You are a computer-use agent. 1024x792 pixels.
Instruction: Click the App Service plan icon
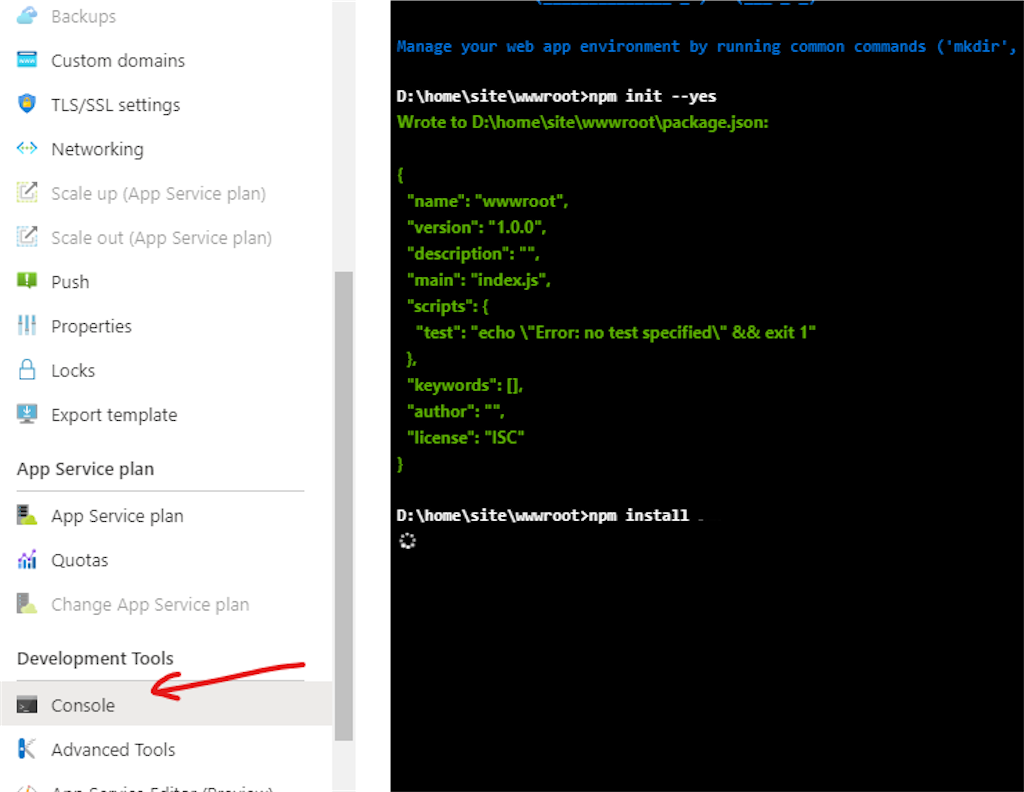(x=27, y=515)
